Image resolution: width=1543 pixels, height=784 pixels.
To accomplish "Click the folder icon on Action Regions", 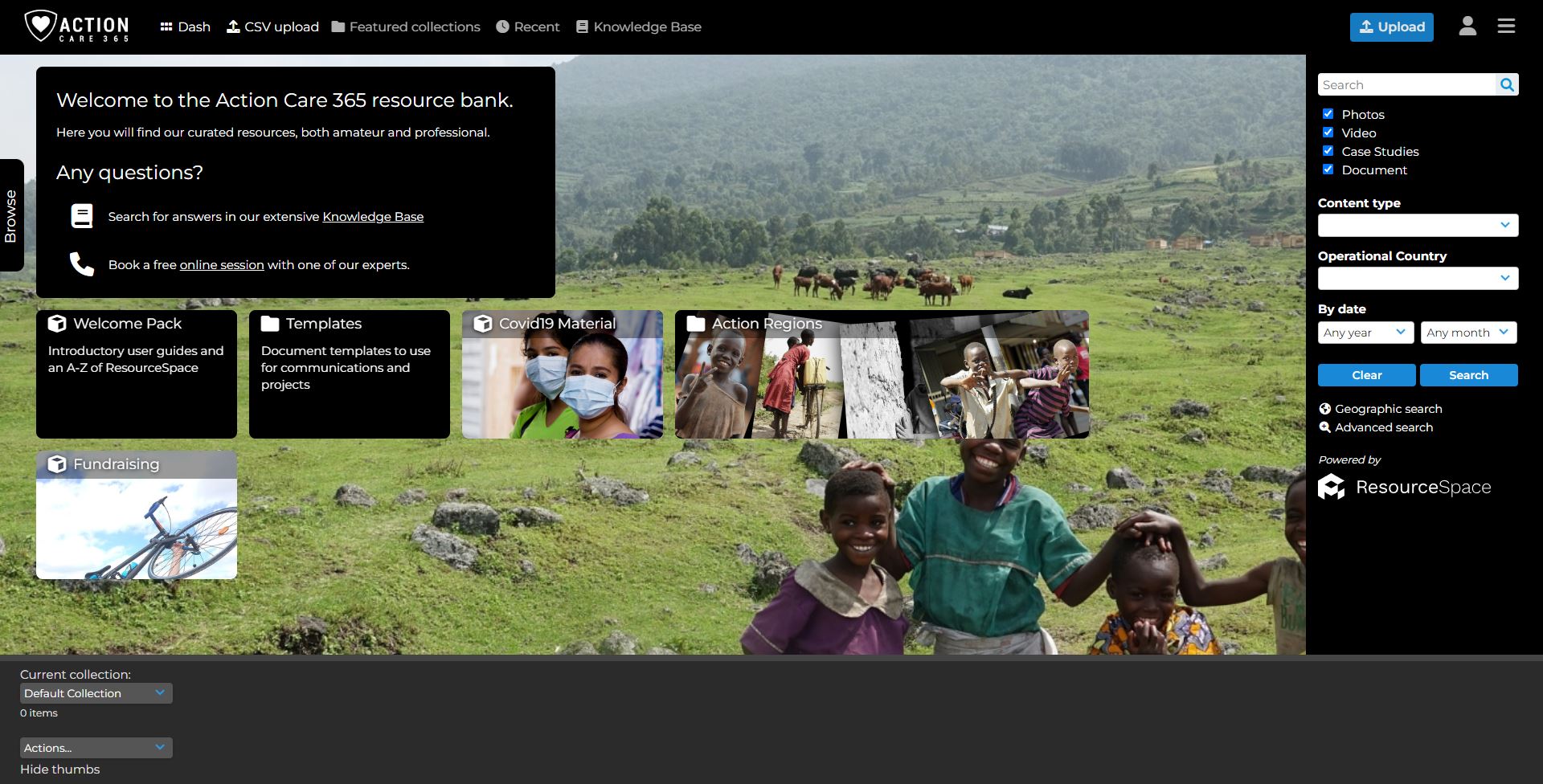I will (696, 324).
